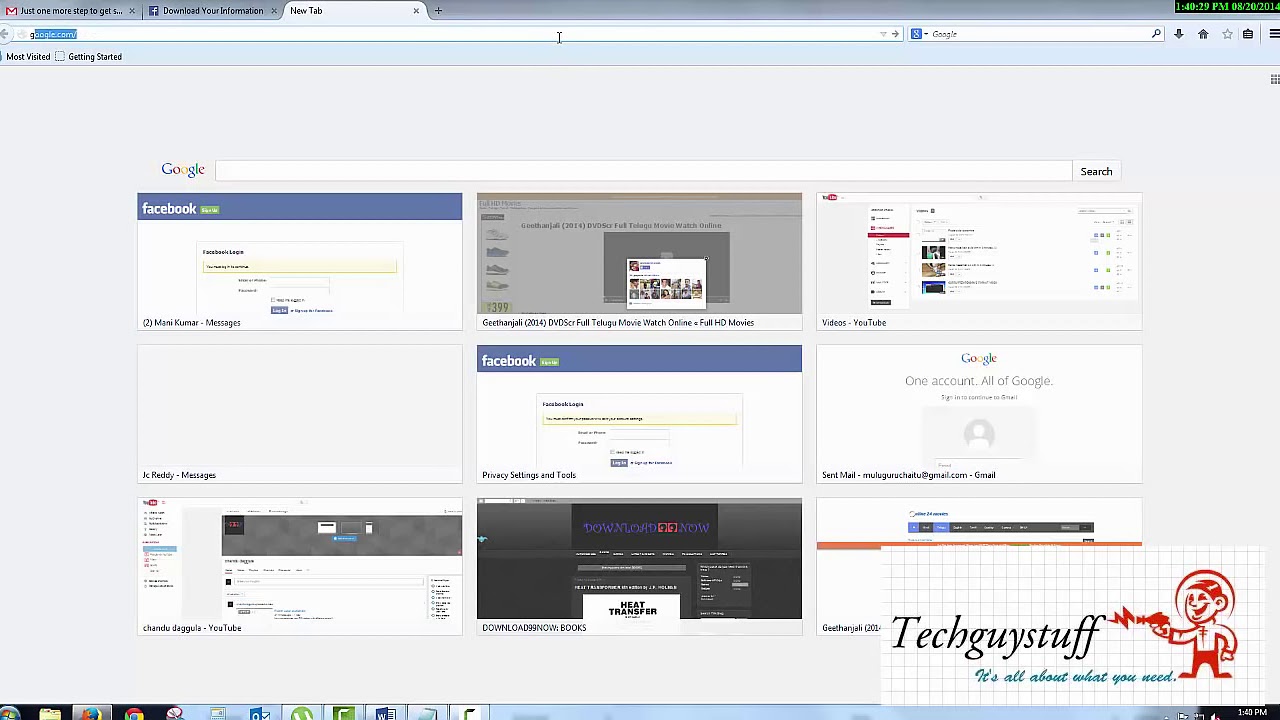
Task: Open URL history dropdown arrow
Action: pyautogui.click(x=883, y=34)
